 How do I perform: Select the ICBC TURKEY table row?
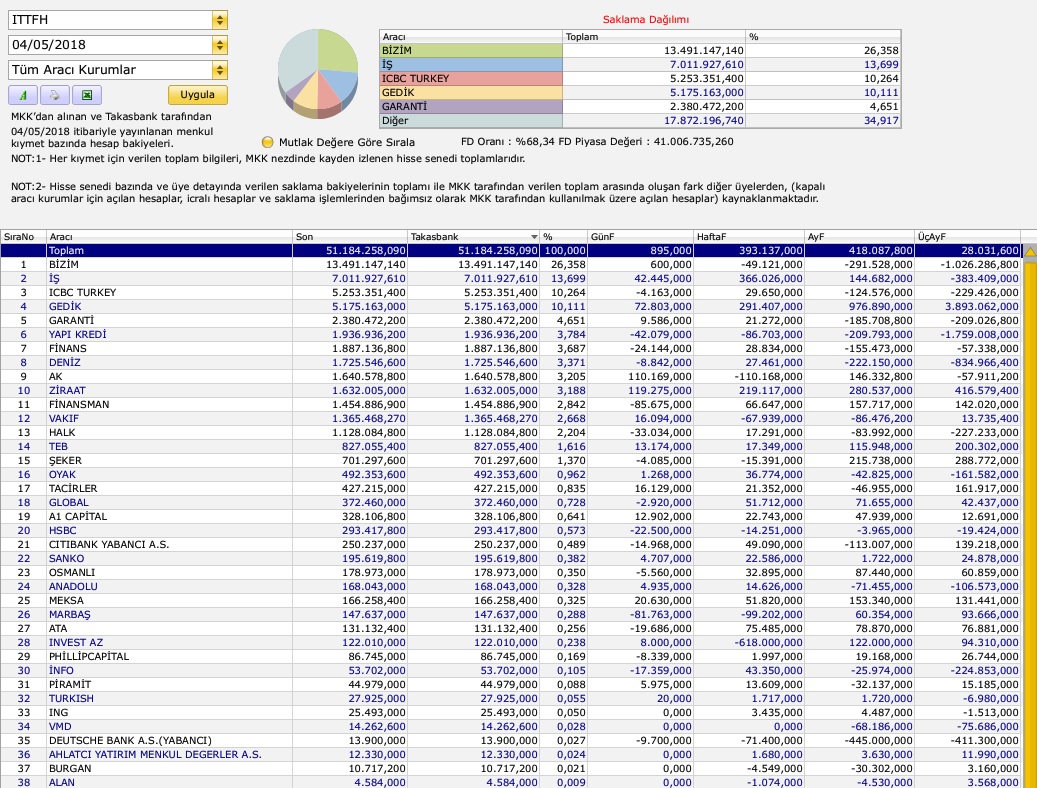(x=511, y=292)
